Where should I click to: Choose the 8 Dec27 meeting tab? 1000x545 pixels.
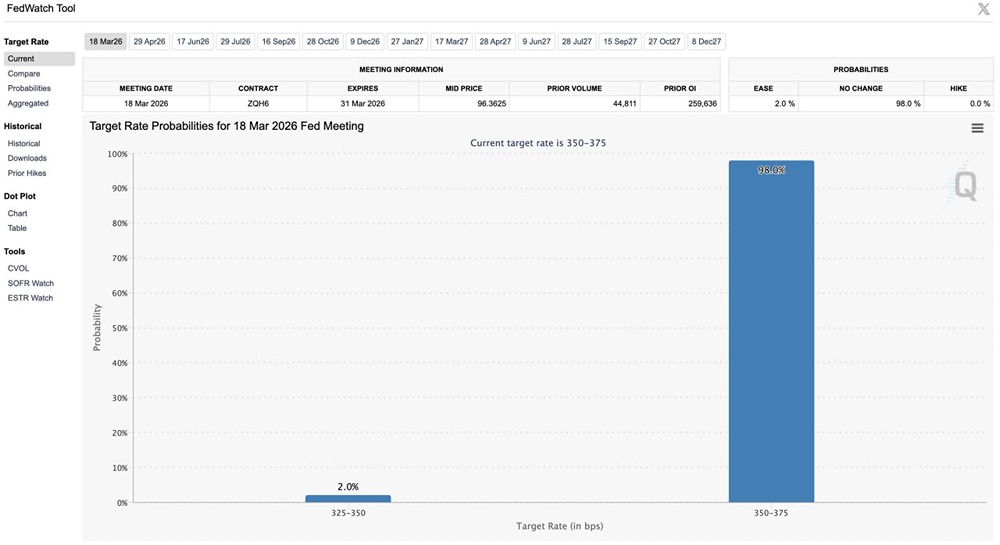(708, 42)
